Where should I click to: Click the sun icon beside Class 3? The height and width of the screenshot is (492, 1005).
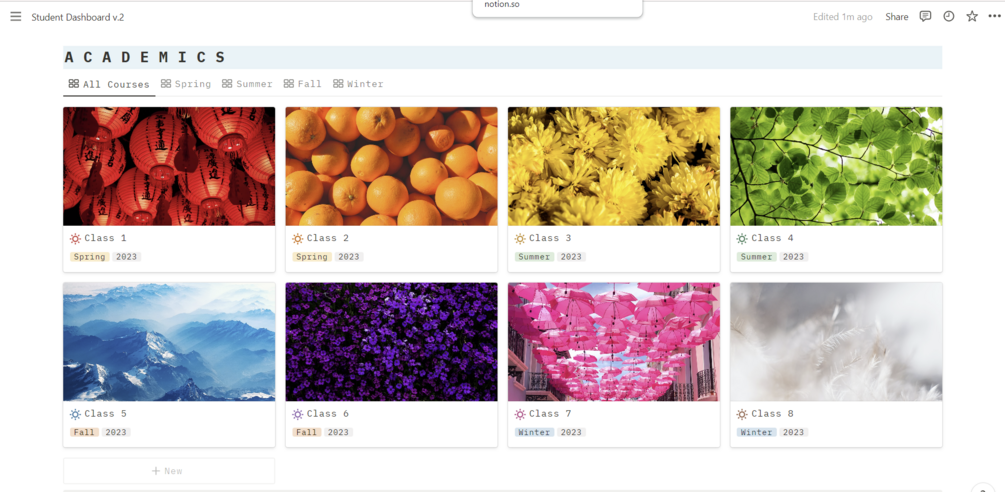click(520, 238)
